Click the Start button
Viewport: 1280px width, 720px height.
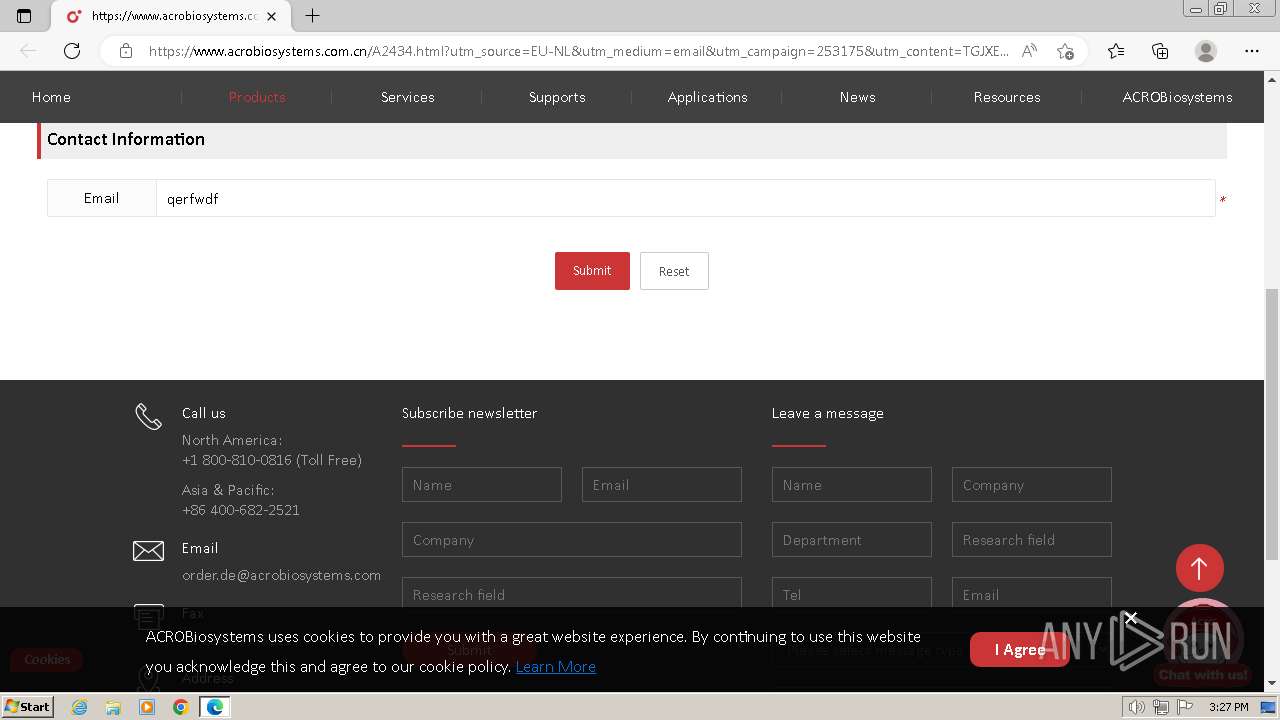pyautogui.click(x=28, y=707)
